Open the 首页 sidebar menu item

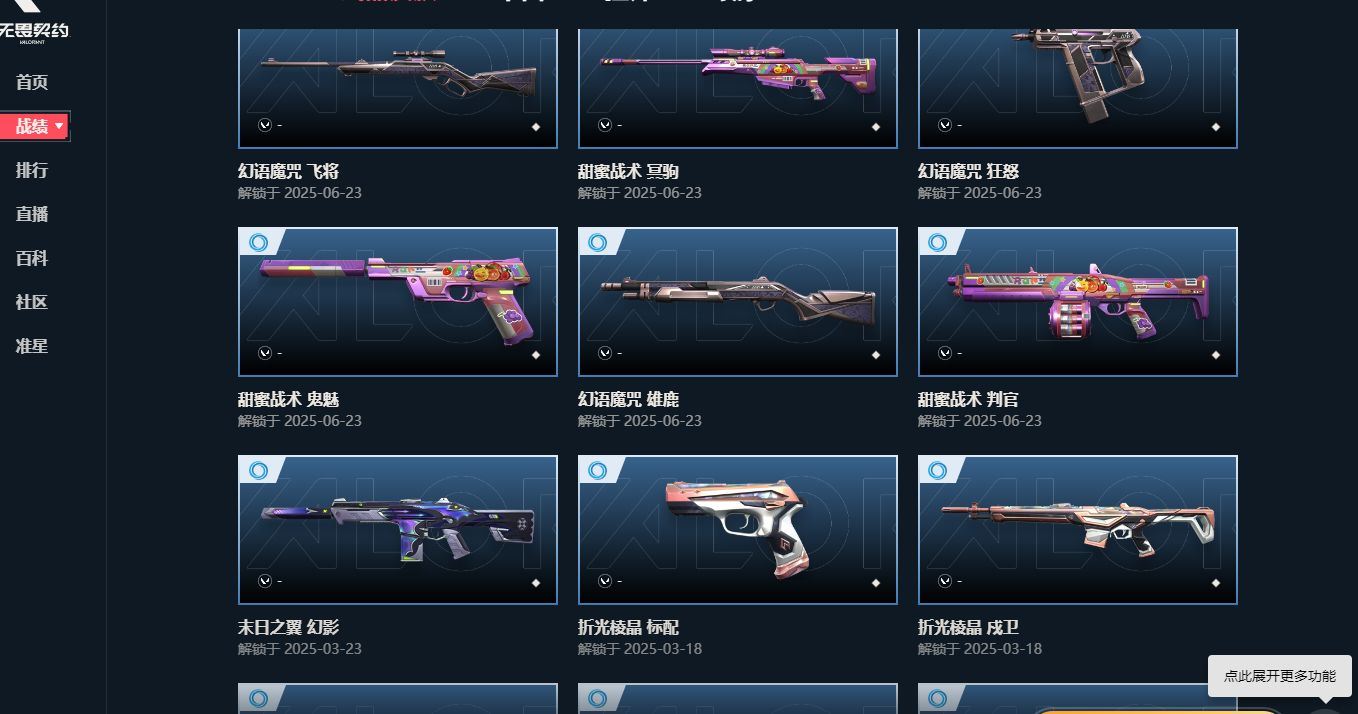tap(32, 82)
